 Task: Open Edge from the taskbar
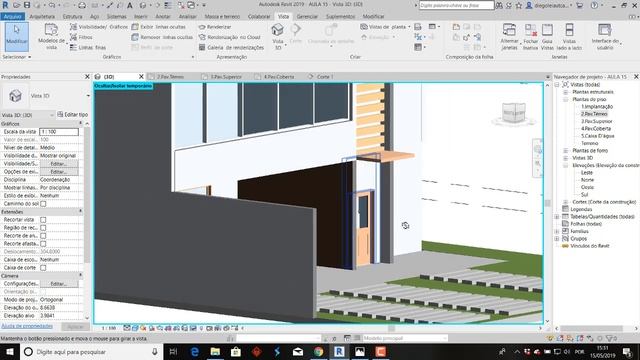(x=195, y=351)
